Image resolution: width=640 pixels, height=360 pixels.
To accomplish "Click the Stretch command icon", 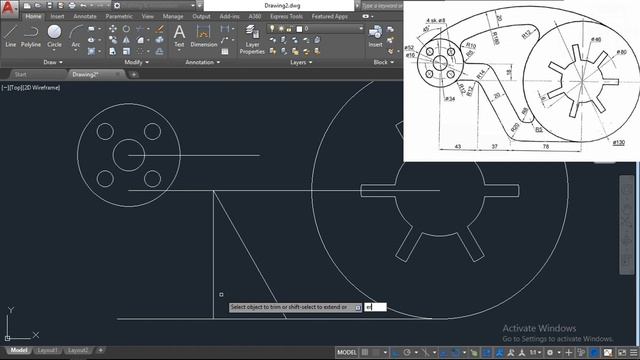I will (x=113, y=51).
